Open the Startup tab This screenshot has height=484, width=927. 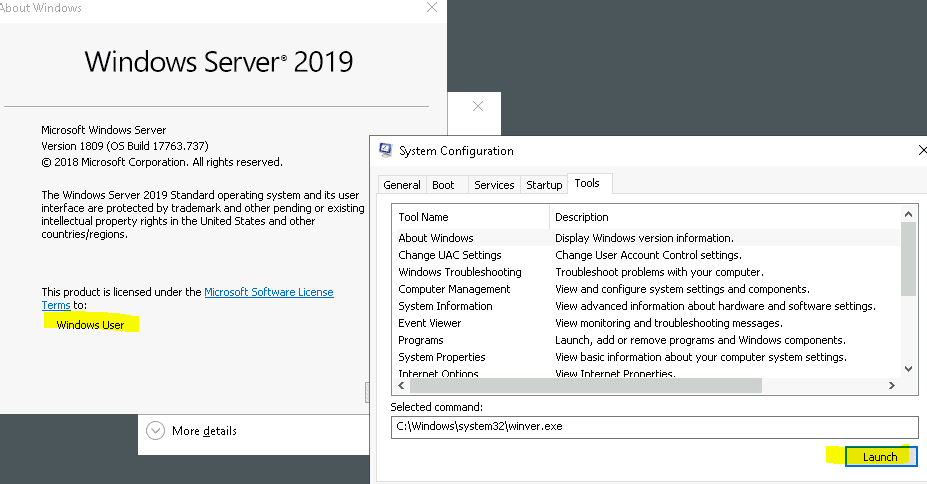[x=544, y=185]
